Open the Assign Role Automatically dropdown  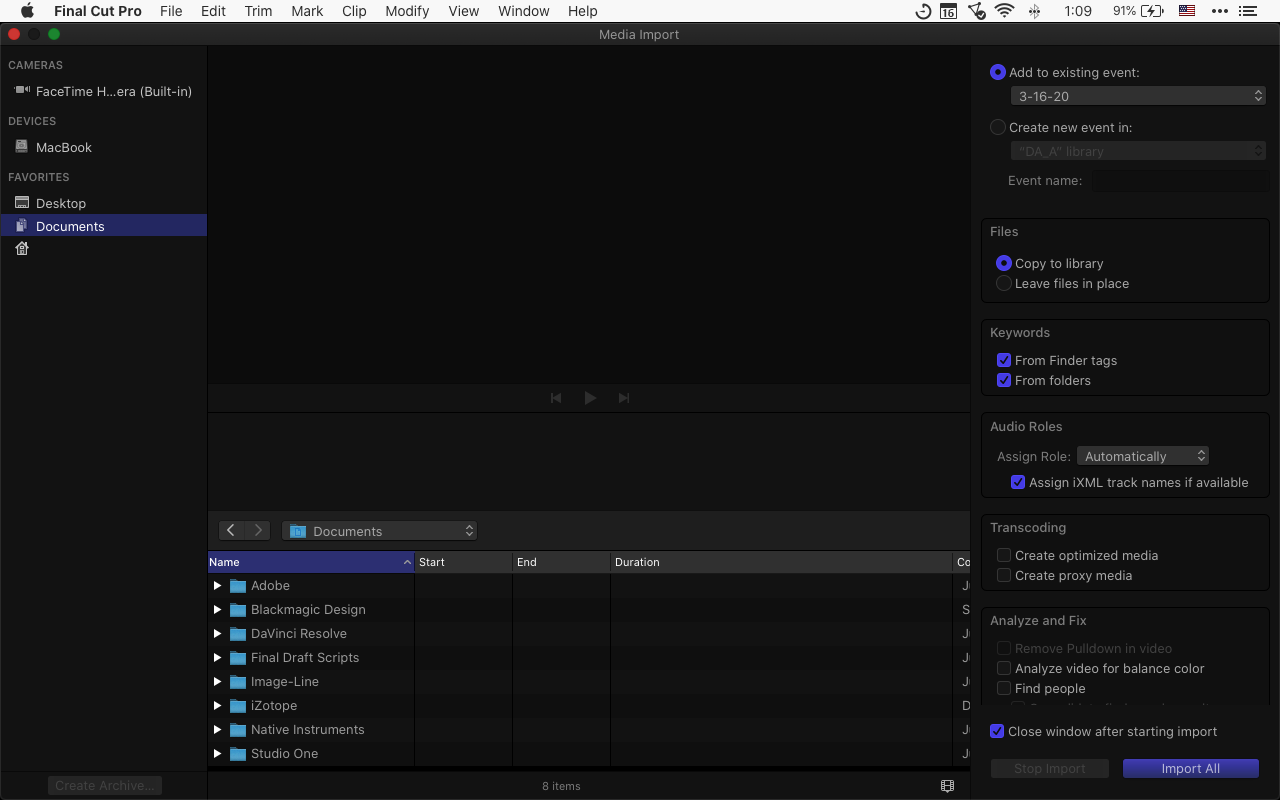click(x=1143, y=457)
